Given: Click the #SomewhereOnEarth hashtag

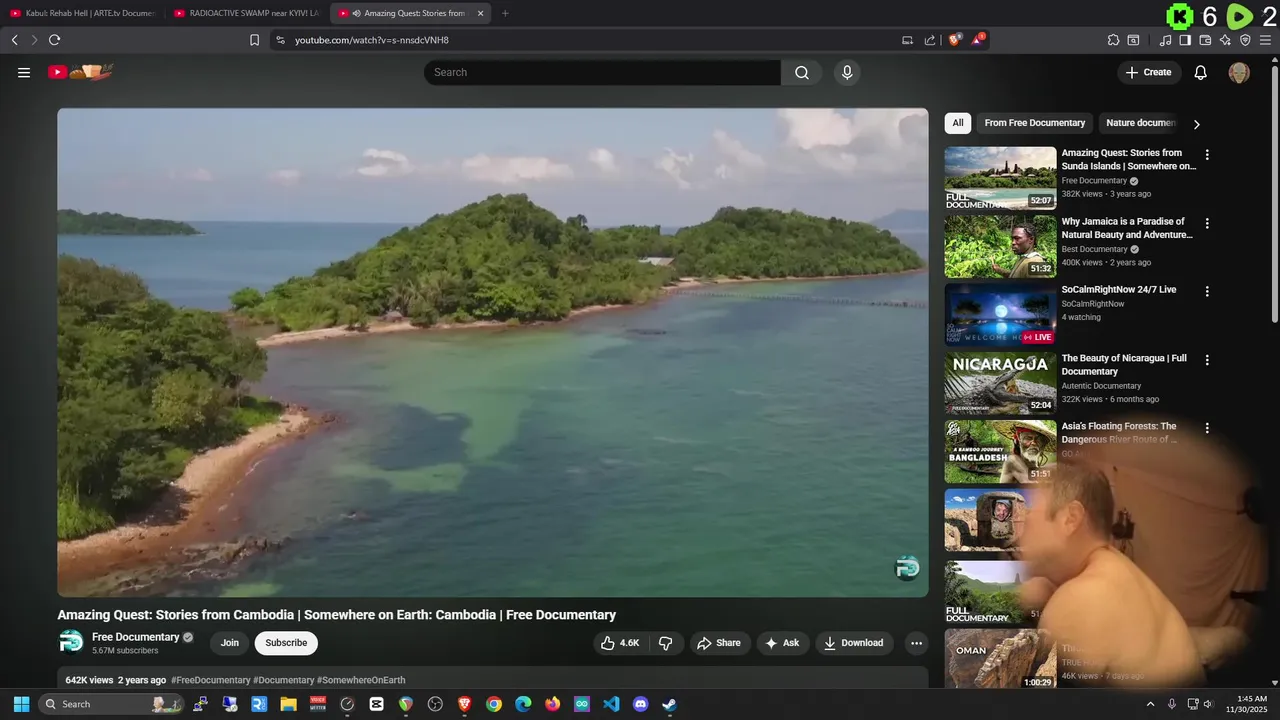Looking at the screenshot, I should pos(361,680).
